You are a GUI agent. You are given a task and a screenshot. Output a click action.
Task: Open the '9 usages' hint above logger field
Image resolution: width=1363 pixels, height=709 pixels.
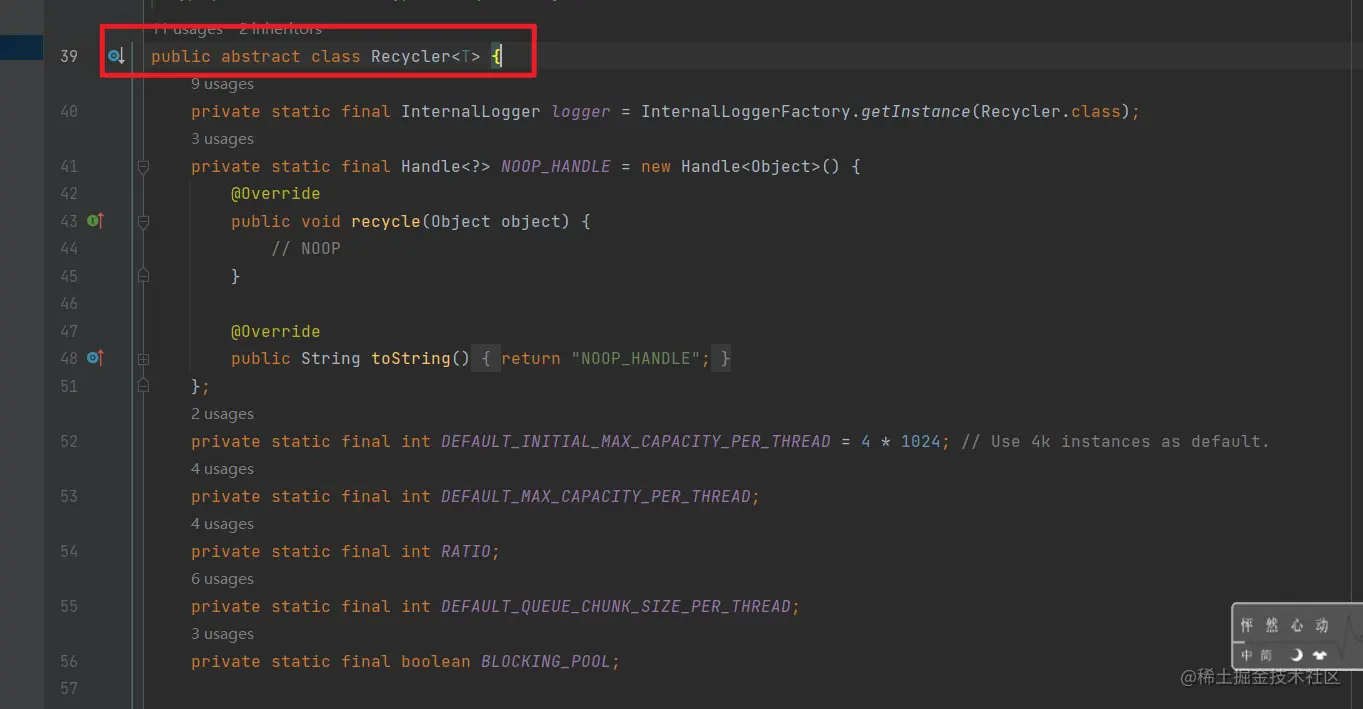pos(222,84)
